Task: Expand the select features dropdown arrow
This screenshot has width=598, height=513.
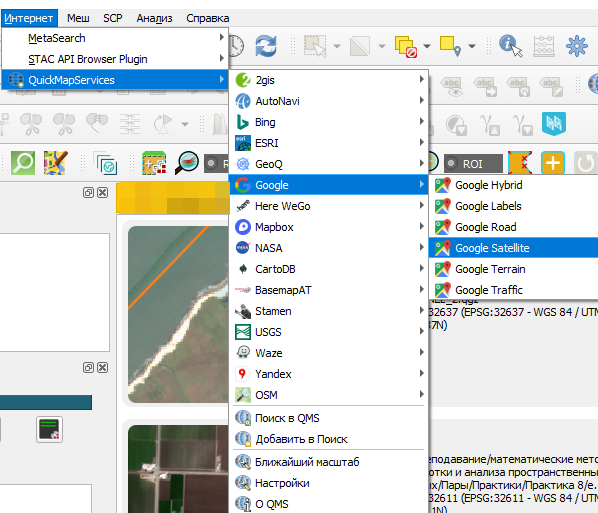Action: [337, 46]
